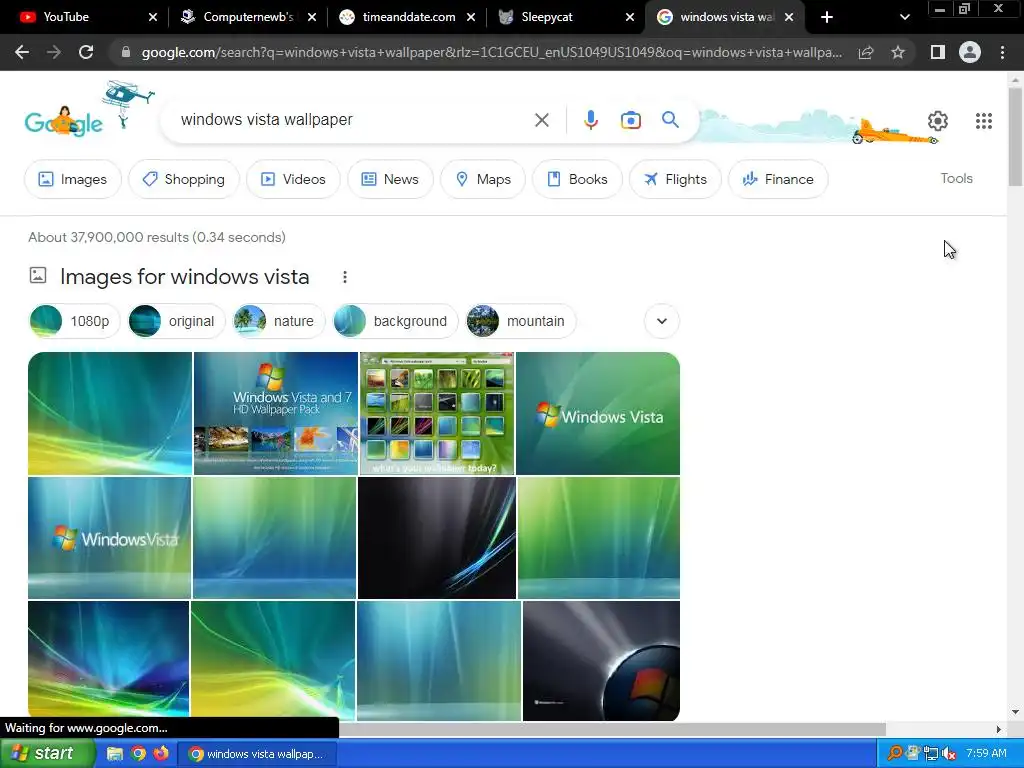Expand the tab search dropdown arrow
The width and height of the screenshot is (1024, 768).
(x=904, y=17)
